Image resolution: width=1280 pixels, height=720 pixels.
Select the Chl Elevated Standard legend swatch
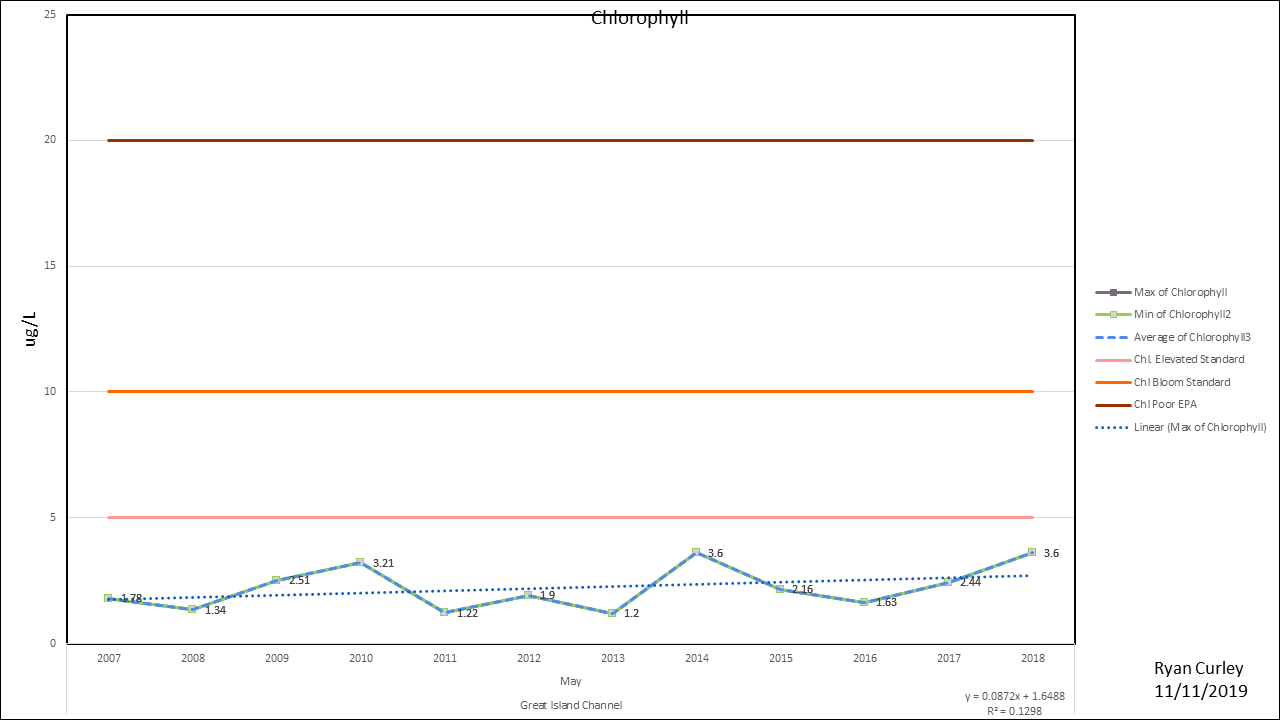coord(1112,360)
